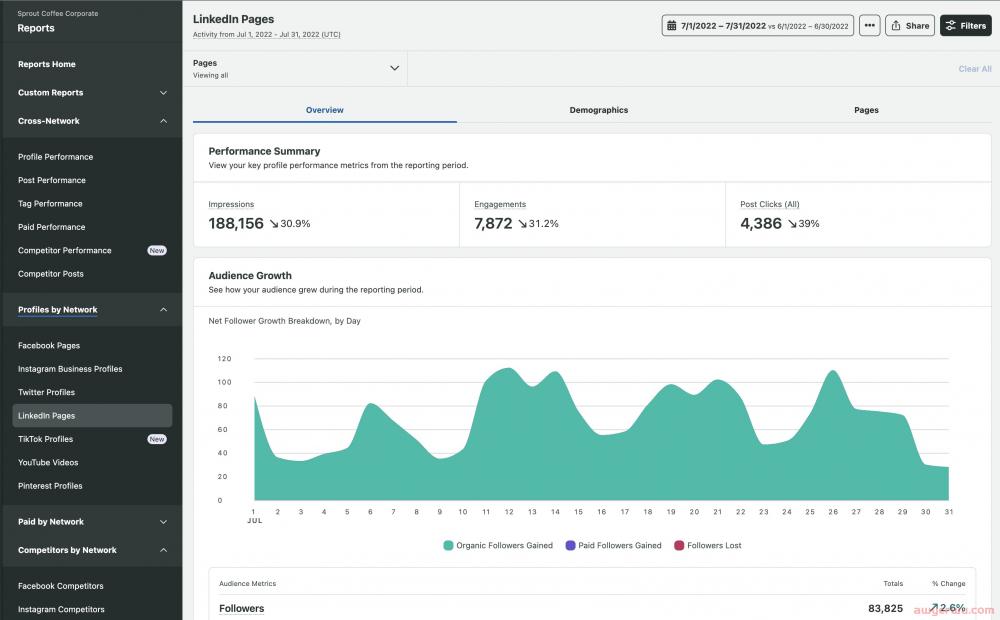Click the Post Clicks (All) label
This screenshot has height=620, width=1000.
pos(769,204)
